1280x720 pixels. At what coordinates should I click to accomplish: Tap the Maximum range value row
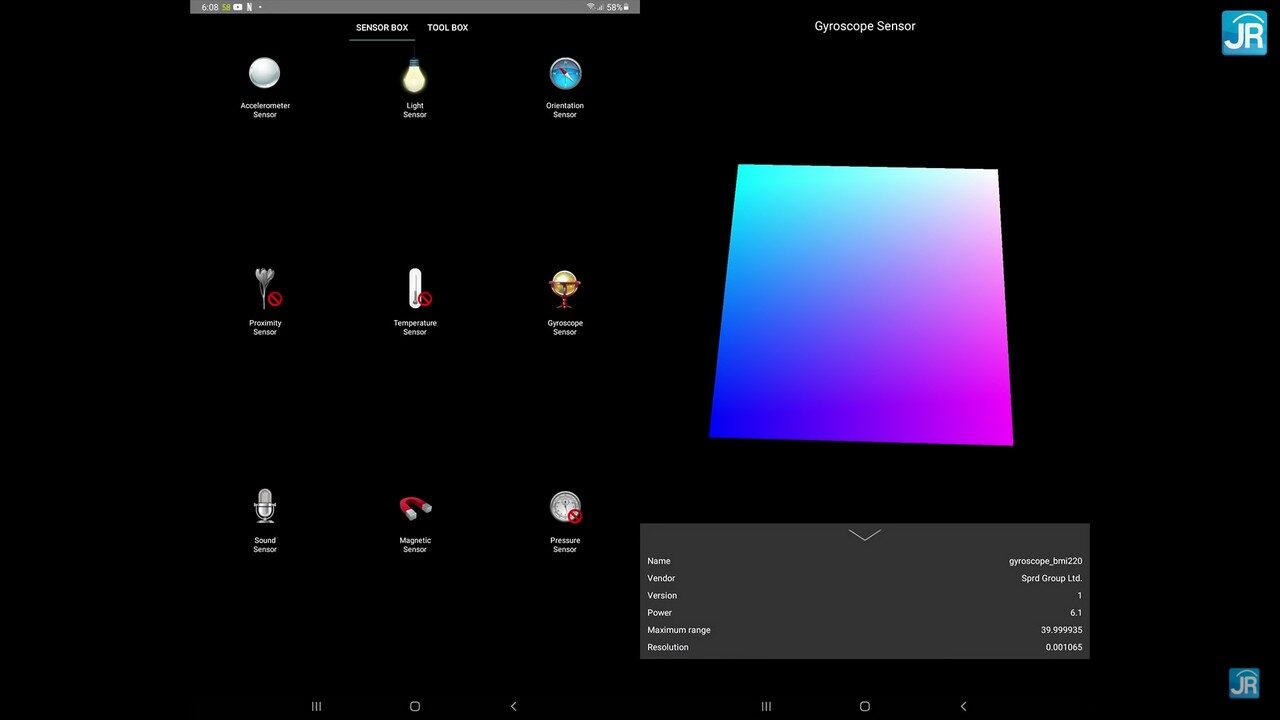pyautogui.click(x=864, y=630)
